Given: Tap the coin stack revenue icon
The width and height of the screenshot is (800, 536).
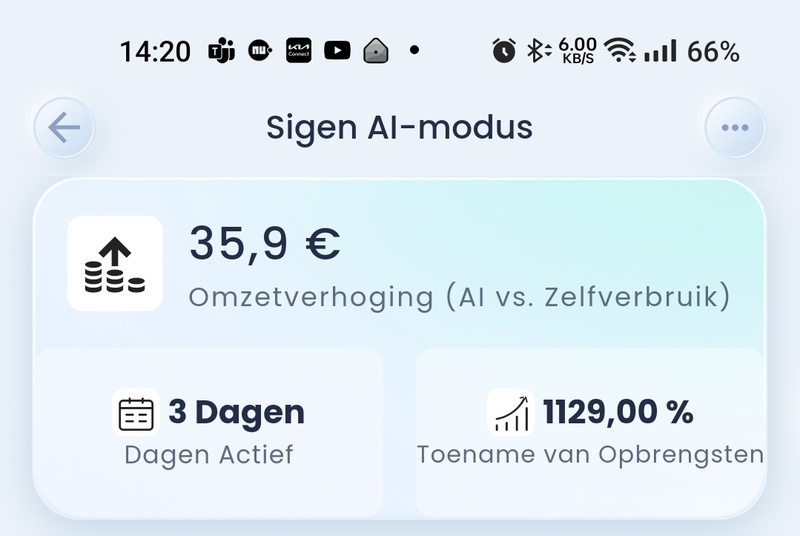Looking at the screenshot, I should pos(115,263).
